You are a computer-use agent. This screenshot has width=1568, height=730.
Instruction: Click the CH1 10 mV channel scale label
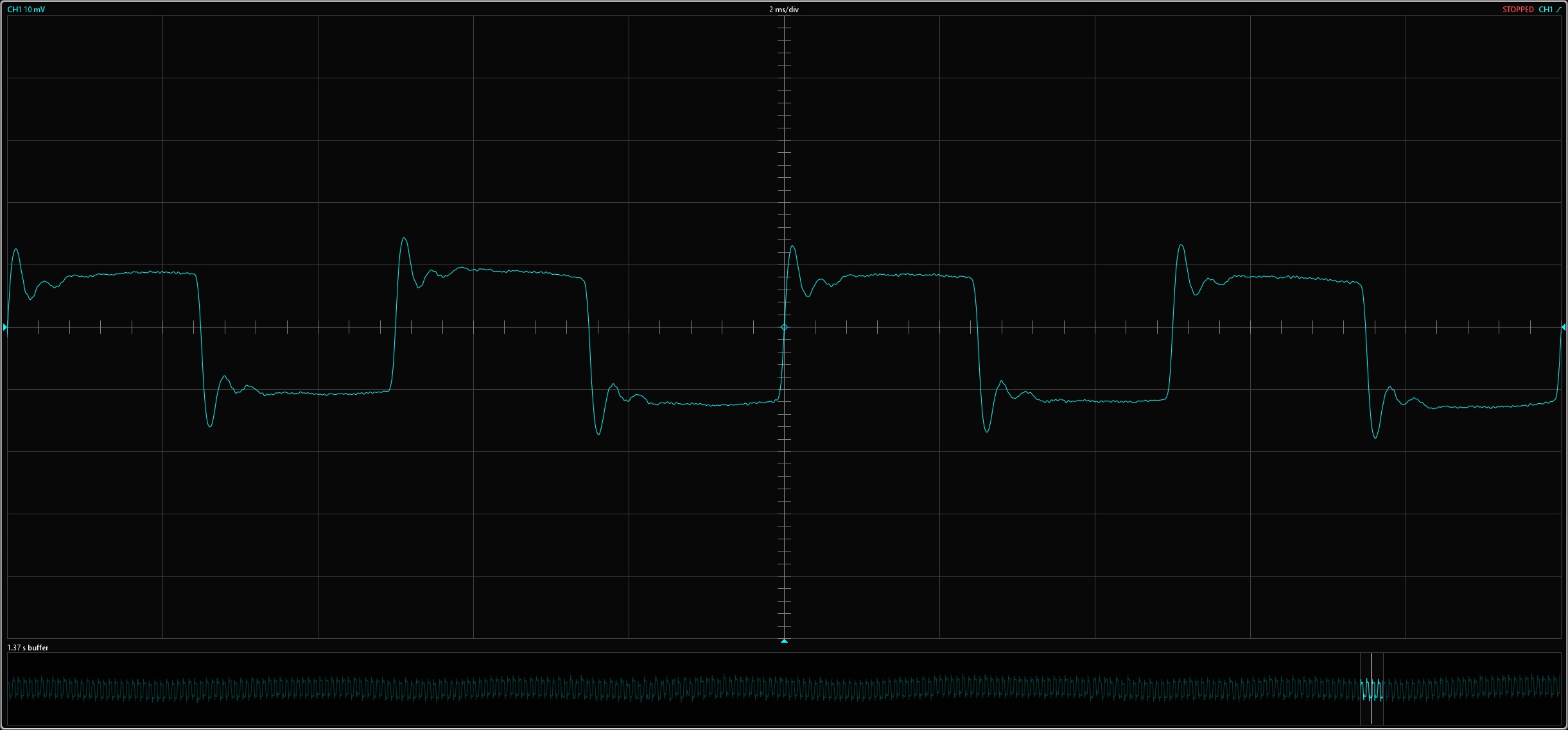click(26, 10)
